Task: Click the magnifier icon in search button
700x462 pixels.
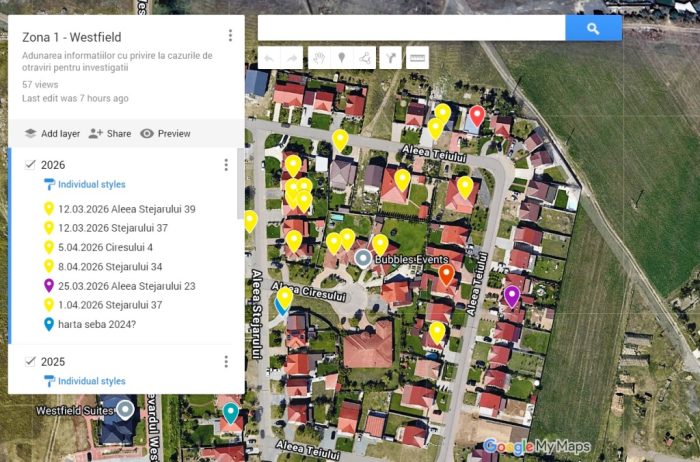Action: tap(593, 29)
